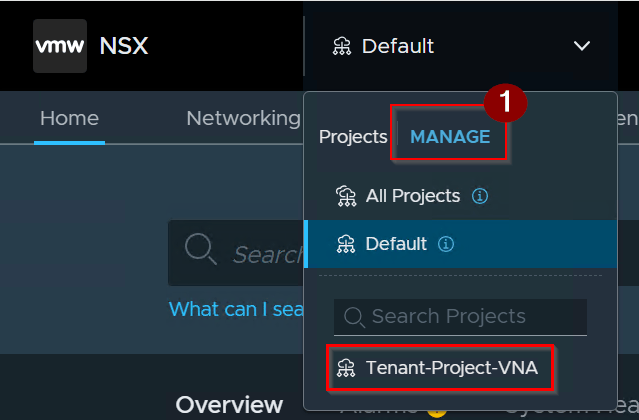Image resolution: width=639 pixels, height=420 pixels.
Task: Open the Default project selector
Action: point(461,46)
